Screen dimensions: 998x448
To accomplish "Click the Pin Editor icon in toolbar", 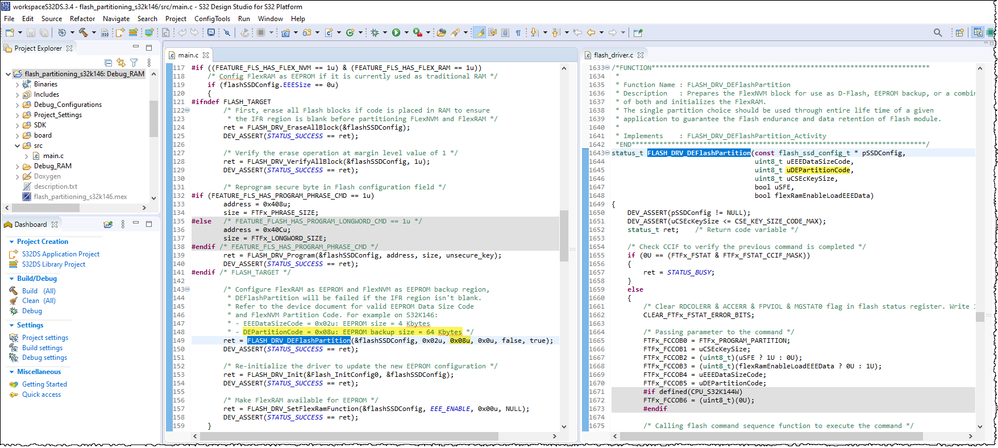I will click(x=637, y=32).
